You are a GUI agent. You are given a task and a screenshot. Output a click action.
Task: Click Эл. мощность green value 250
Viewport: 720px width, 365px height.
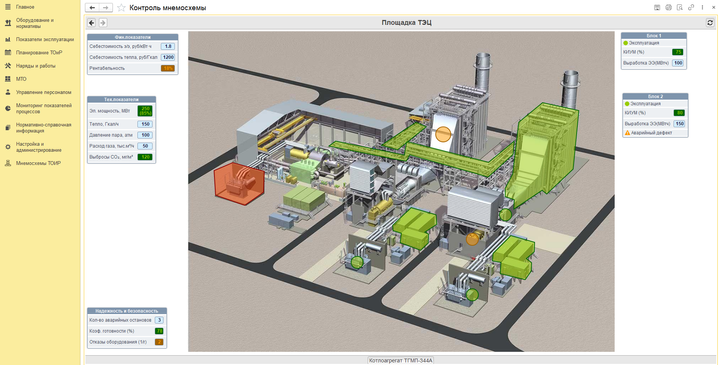(x=145, y=111)
